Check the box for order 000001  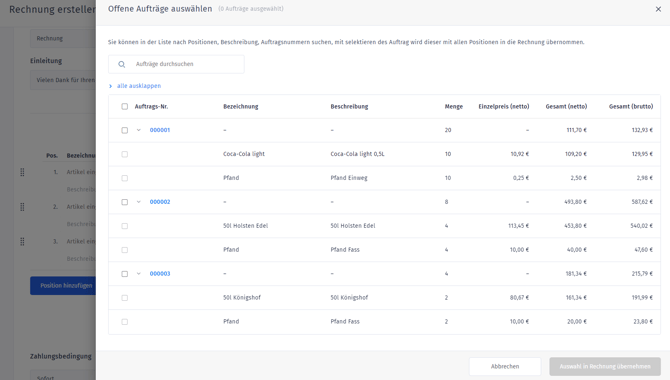click(x=124, y=130)
